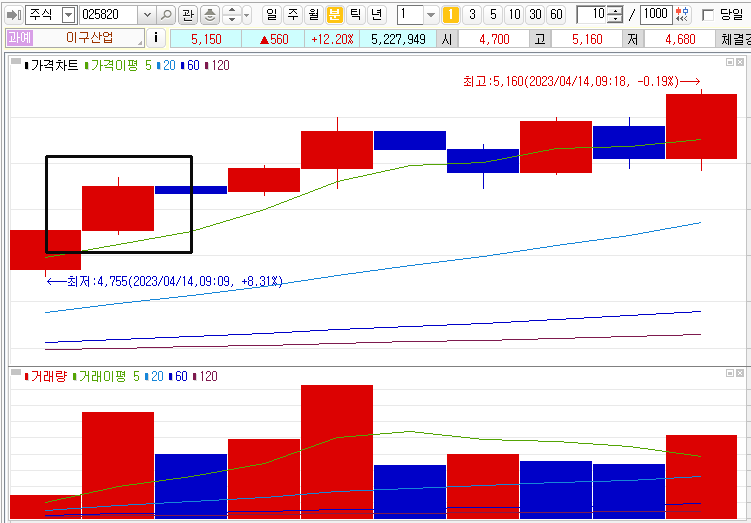
Task: Click the 최저:4,755 low price annotation
Action: [x=165, y=281]
